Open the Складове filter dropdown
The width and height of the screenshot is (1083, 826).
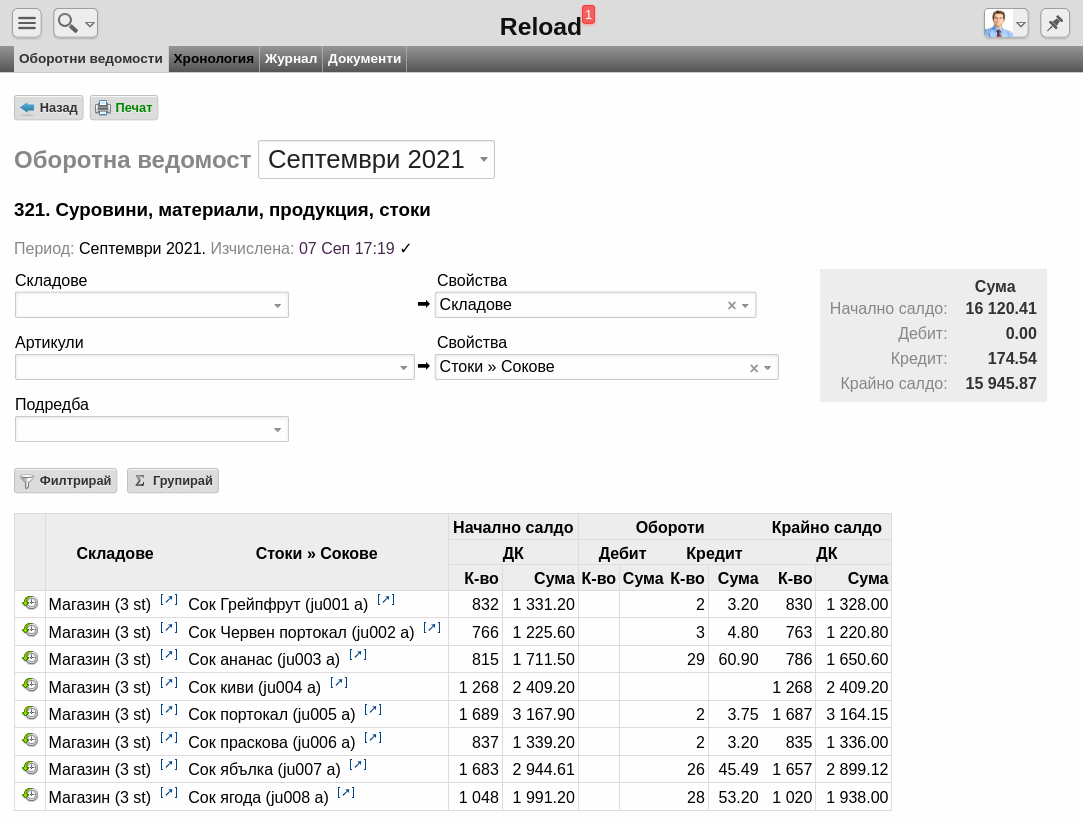(152, 305)
